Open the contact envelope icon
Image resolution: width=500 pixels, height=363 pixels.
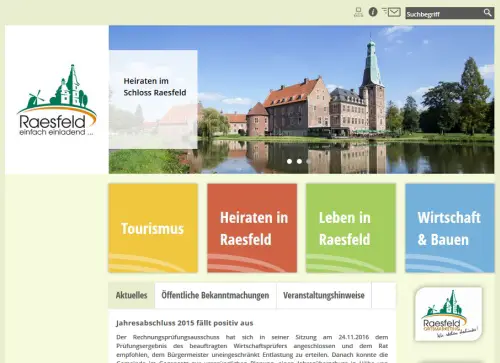pos(391,12)
